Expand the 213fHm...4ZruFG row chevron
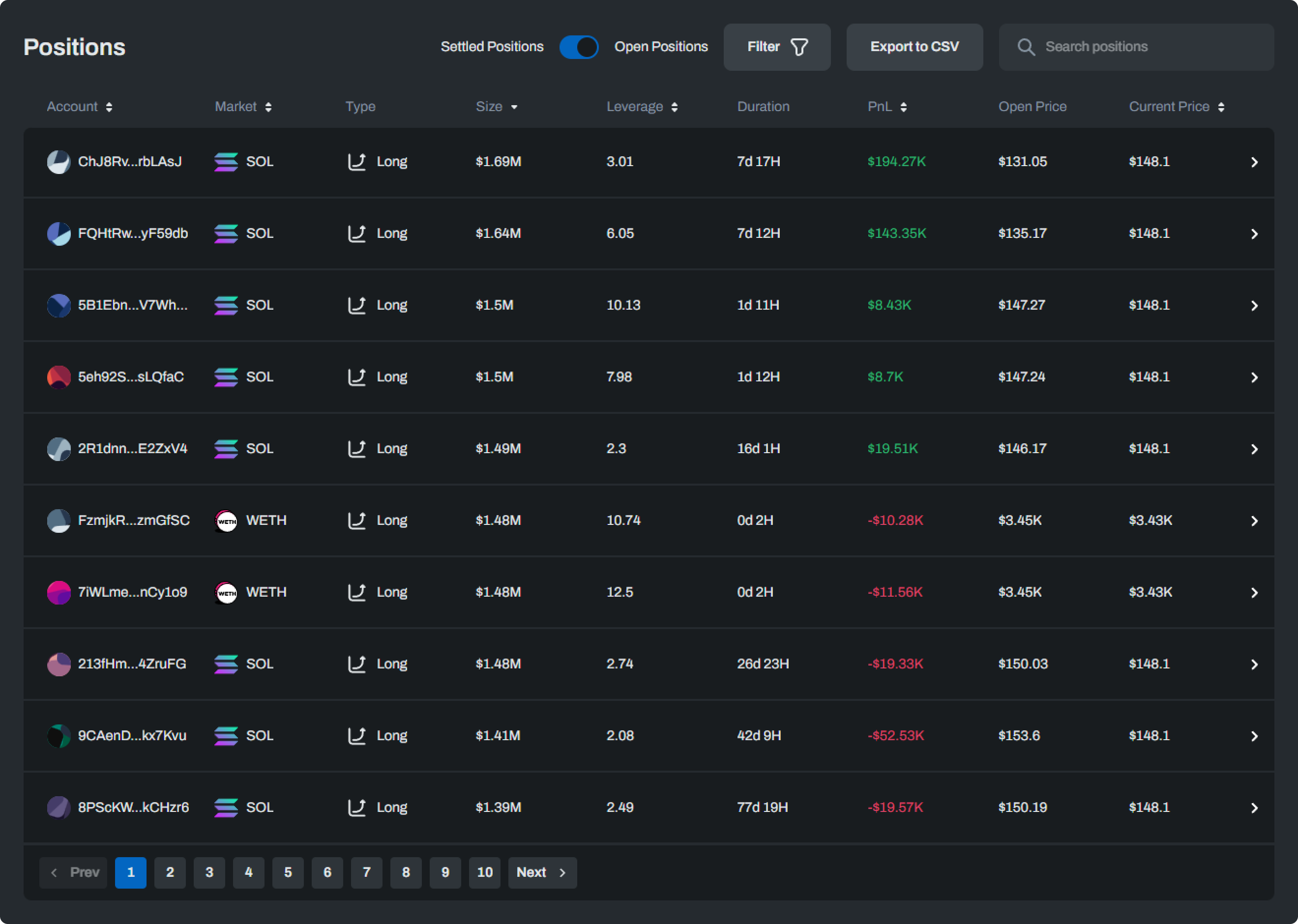This screenshot has height=924, width=1298. pos(1254,664)
